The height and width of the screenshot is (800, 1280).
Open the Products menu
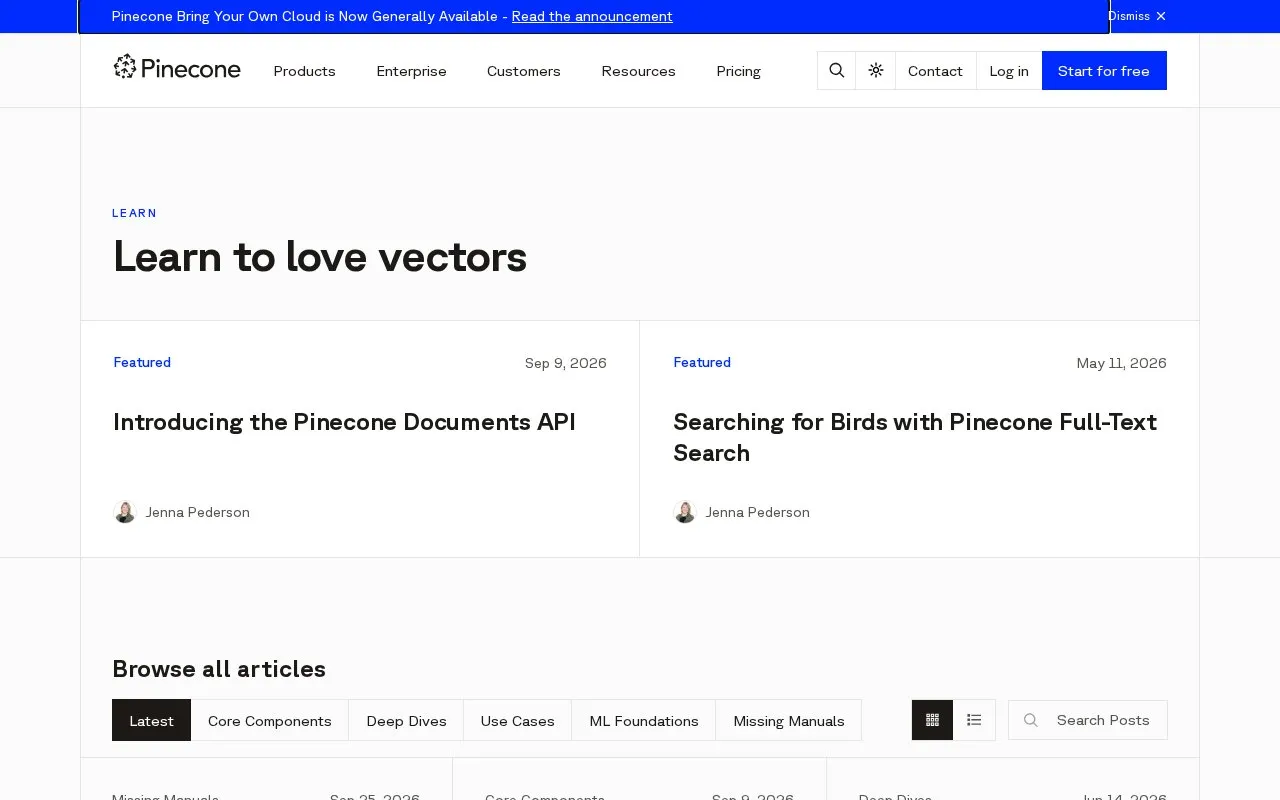coord(304,71)
